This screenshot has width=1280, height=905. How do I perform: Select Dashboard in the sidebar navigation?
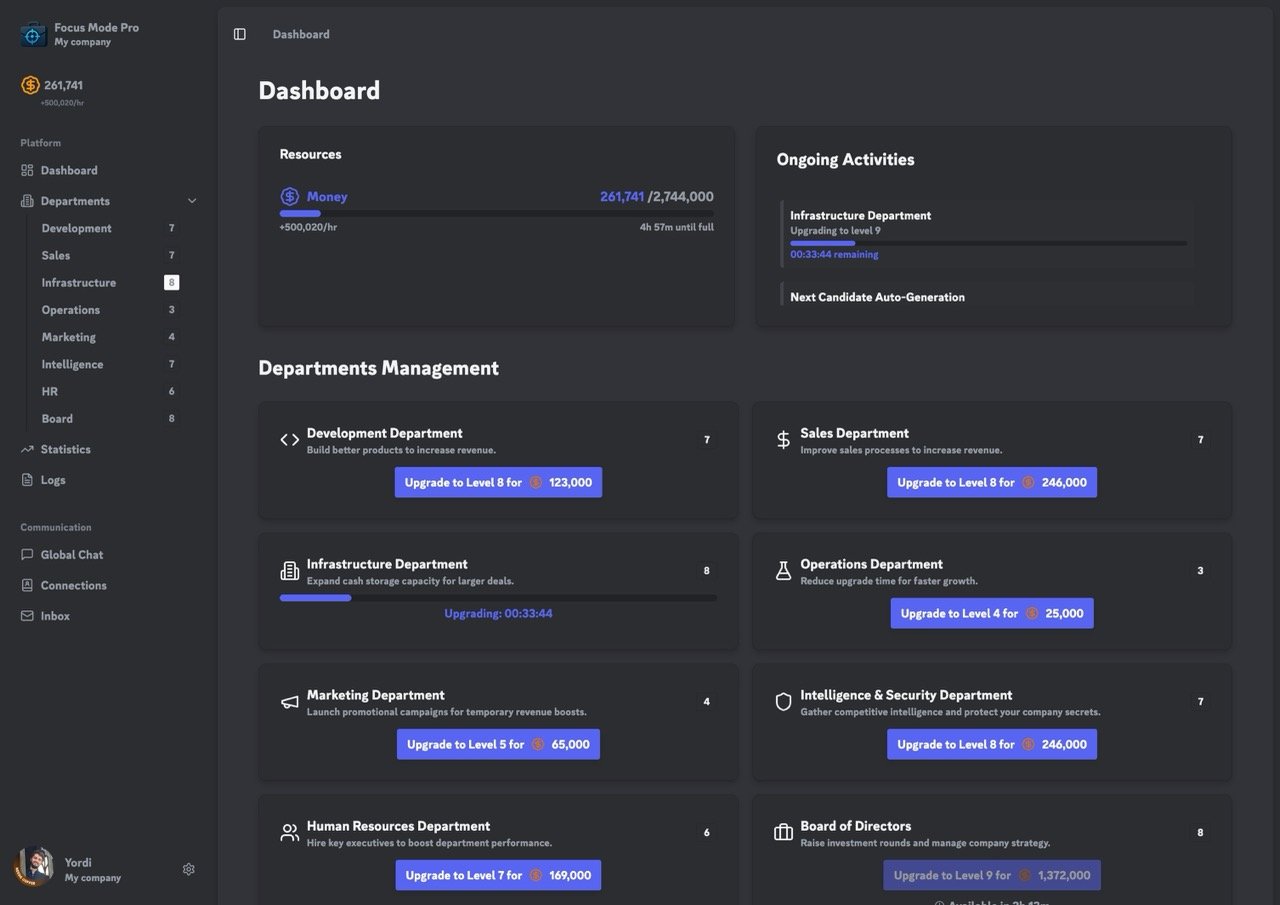pyautogui.click(x=68, y=170)
